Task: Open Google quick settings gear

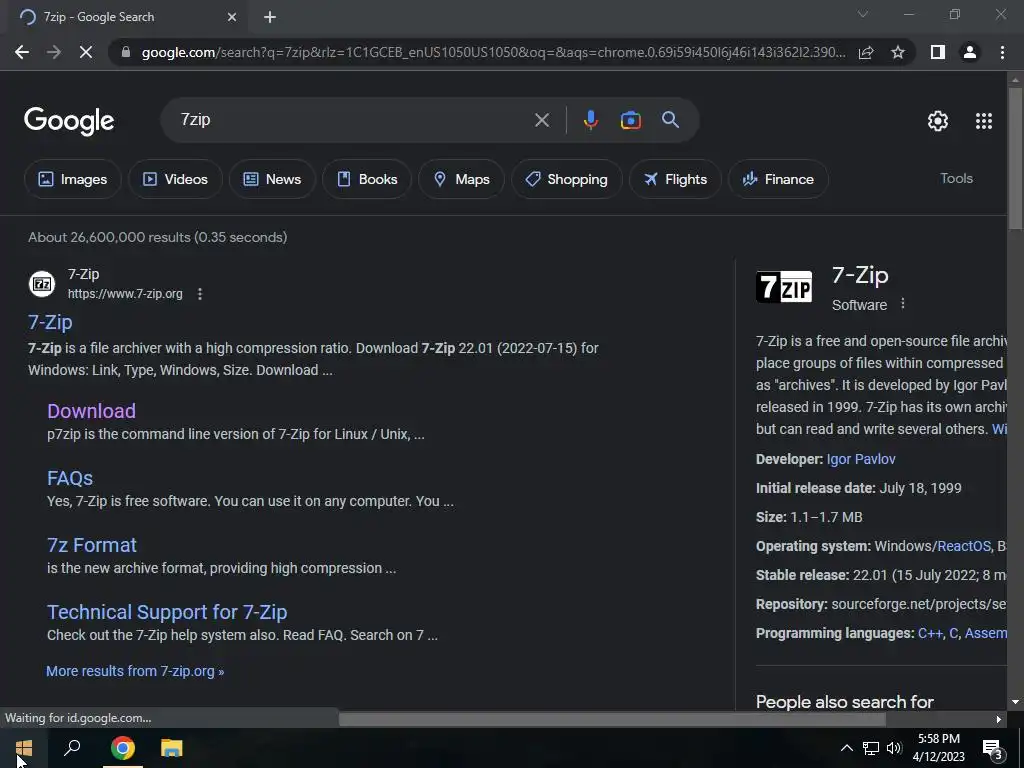Action: pyautogui.click(x=938, y=121)
